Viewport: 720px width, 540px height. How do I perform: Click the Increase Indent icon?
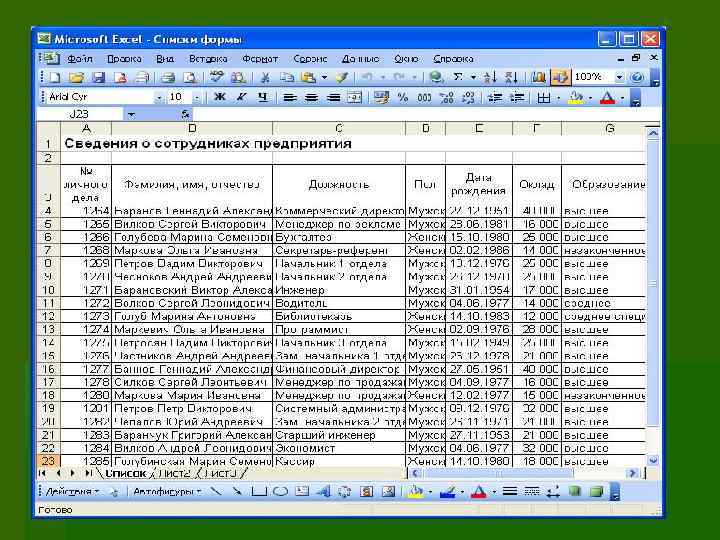pos(517,98)
